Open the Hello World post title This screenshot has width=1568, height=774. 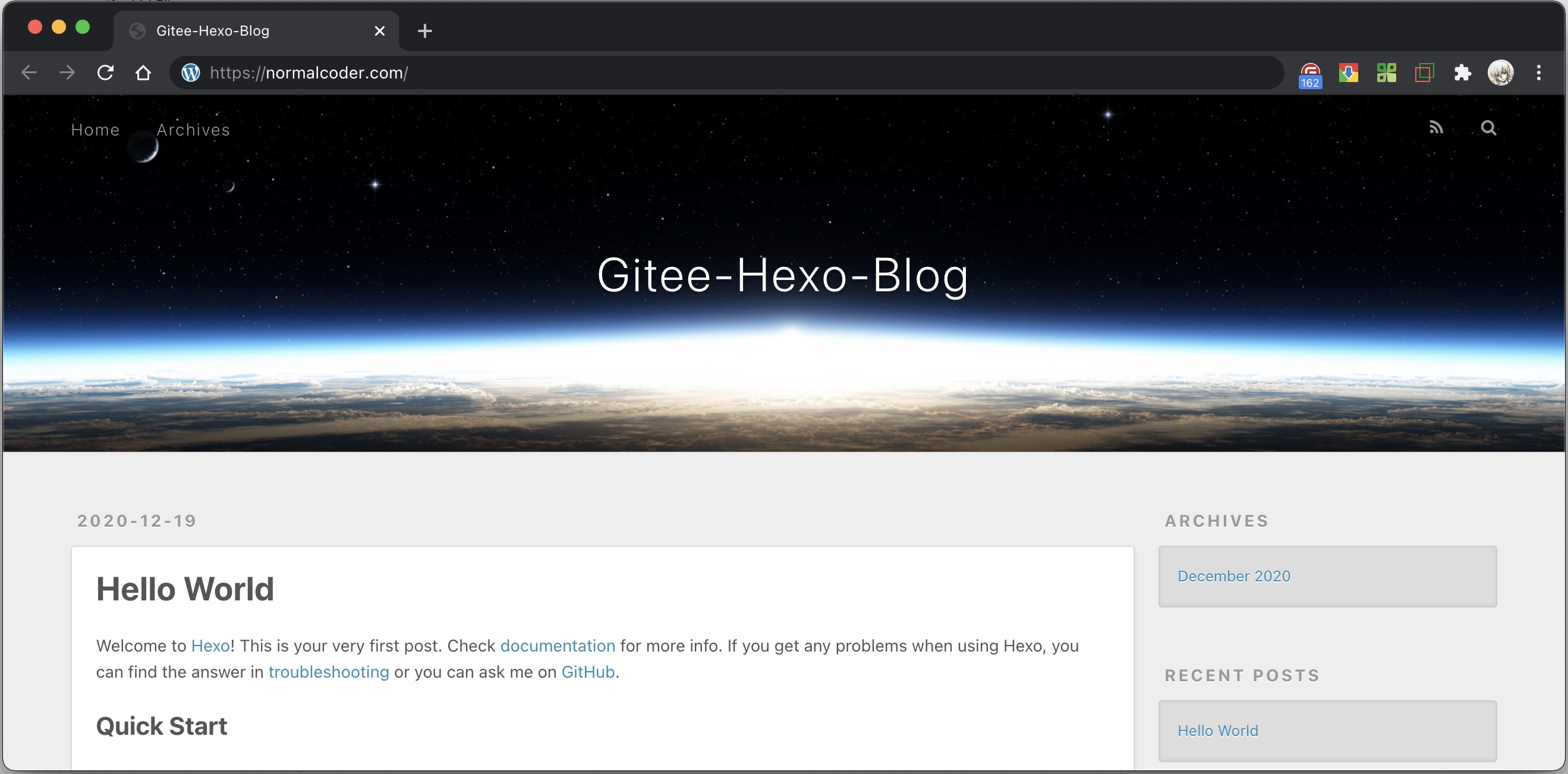click(185, 589)
